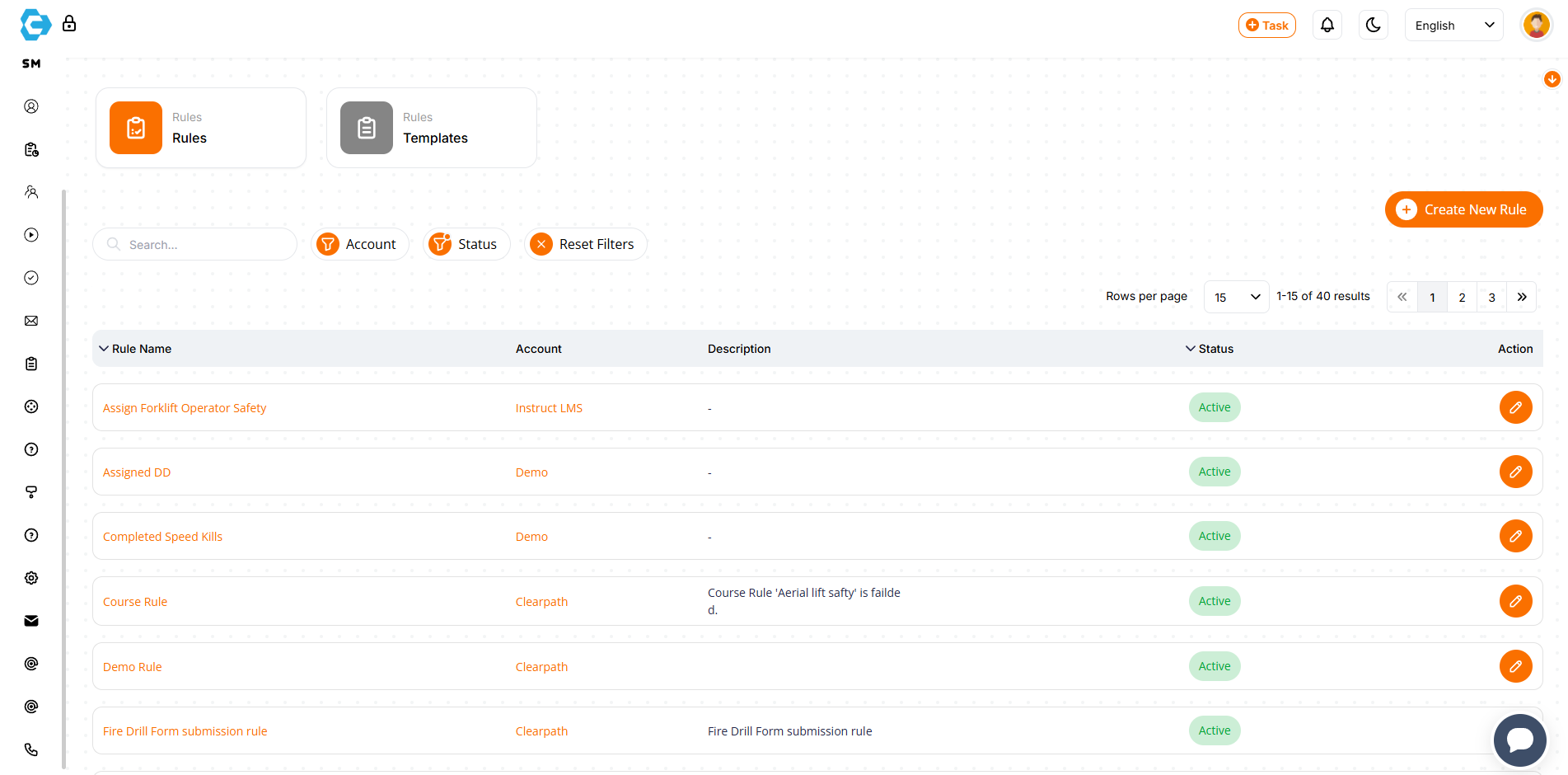This screenshot has width=1568, height=775.
Task: Click the Search input field
Action: pos(202,245)
